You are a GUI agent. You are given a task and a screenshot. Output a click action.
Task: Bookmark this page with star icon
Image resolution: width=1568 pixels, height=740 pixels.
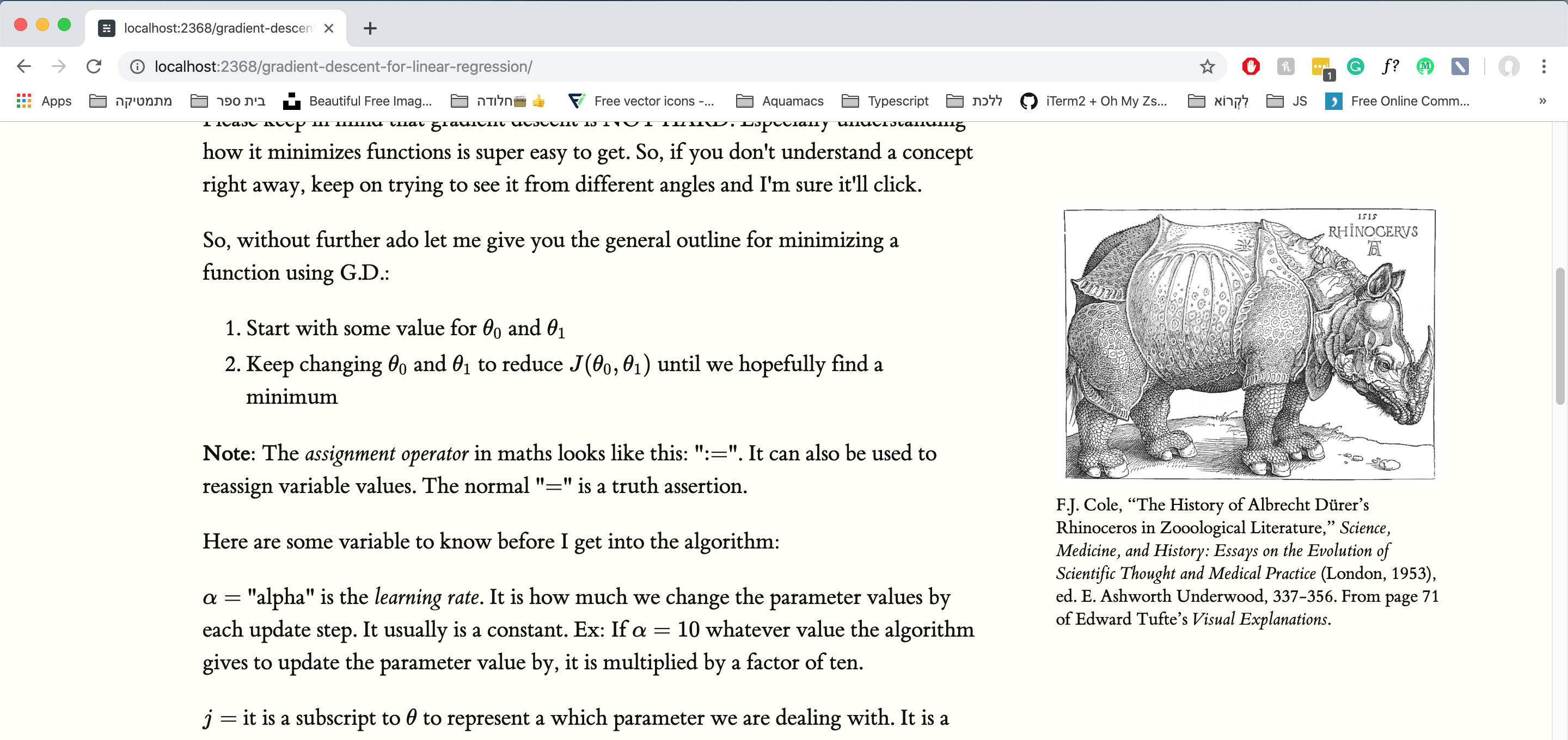[1207, 66]
